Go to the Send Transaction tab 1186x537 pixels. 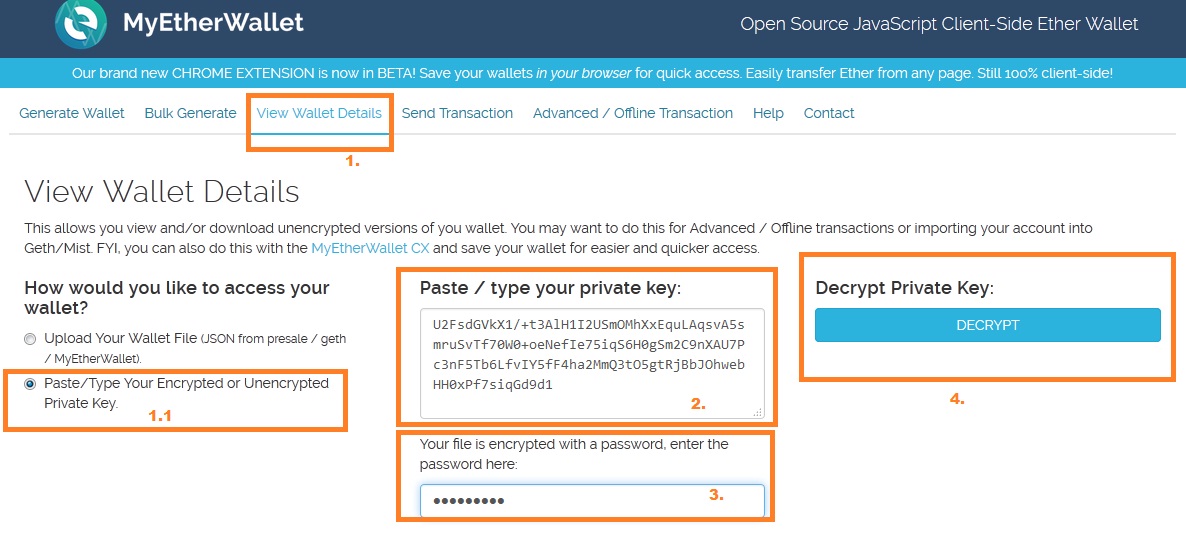pos(457,113)
